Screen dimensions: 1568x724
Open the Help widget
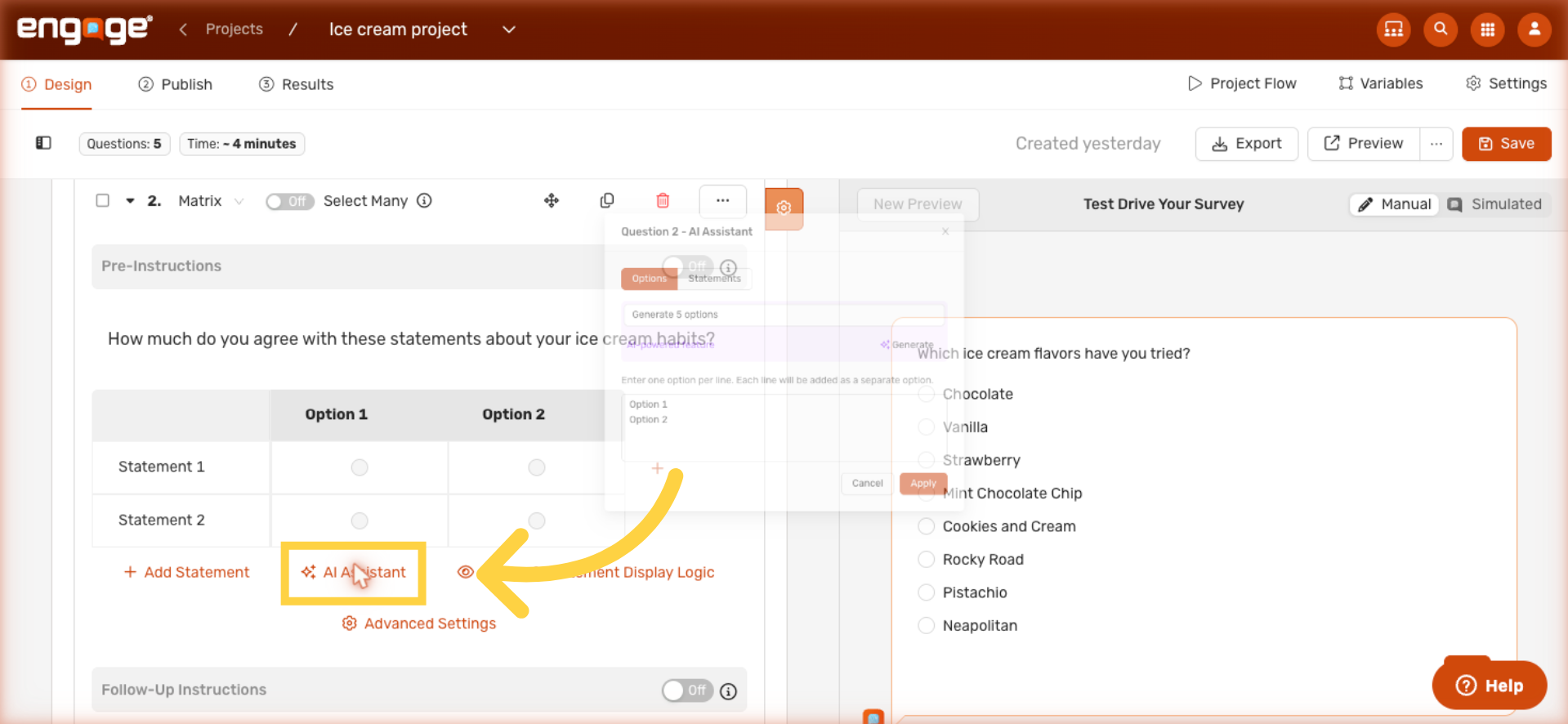1489,685
